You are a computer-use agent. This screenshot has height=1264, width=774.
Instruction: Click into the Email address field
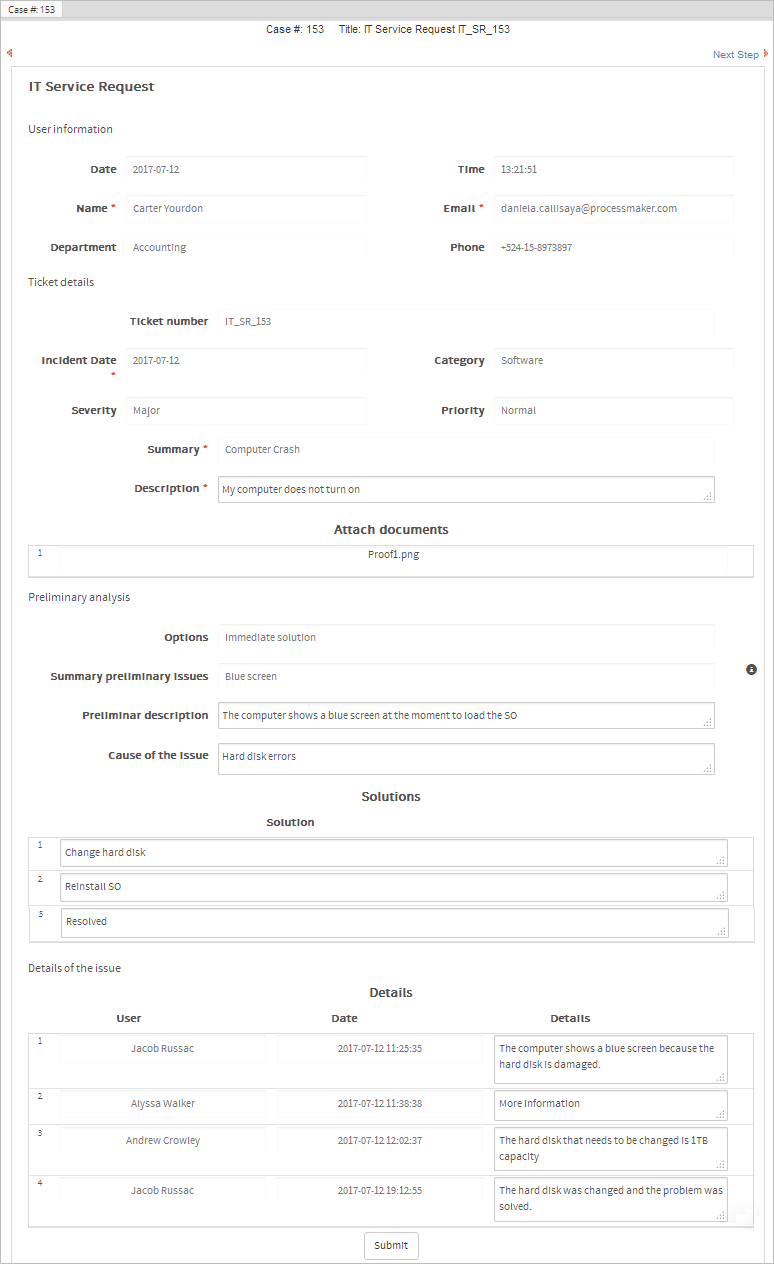613,209
